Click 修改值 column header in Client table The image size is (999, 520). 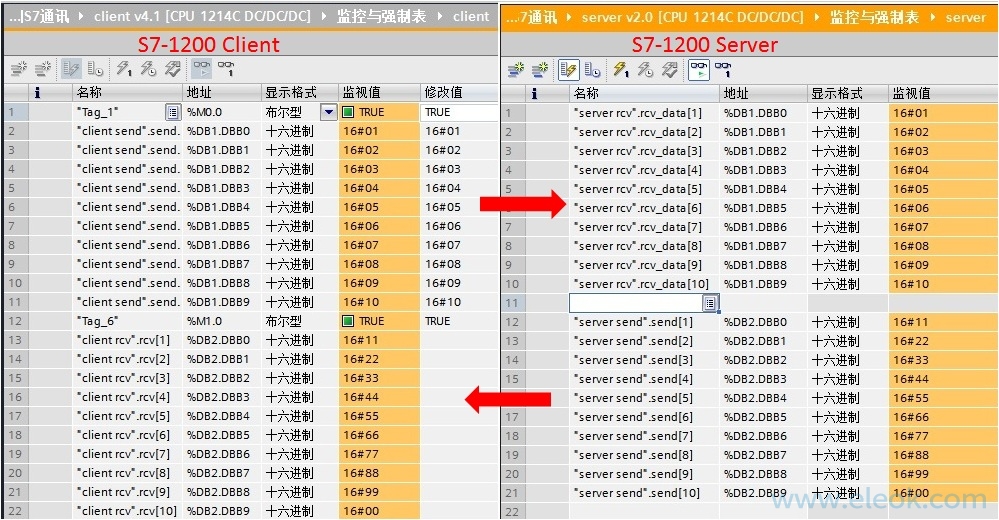pos(459,93)
